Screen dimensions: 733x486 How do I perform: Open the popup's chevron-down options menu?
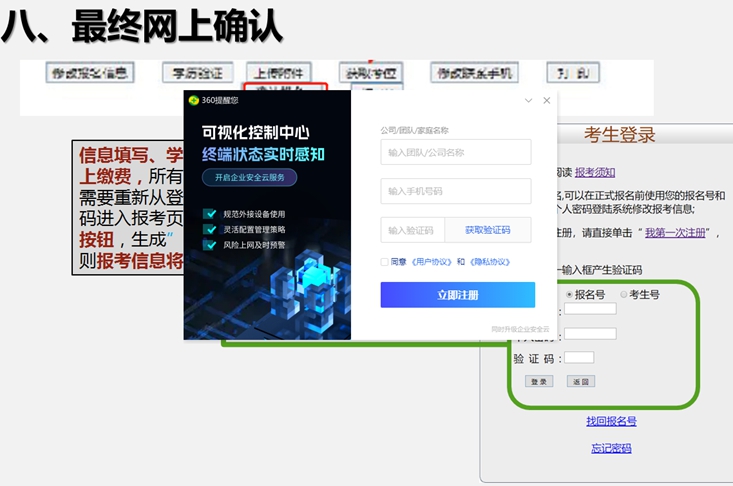[529, 100]
